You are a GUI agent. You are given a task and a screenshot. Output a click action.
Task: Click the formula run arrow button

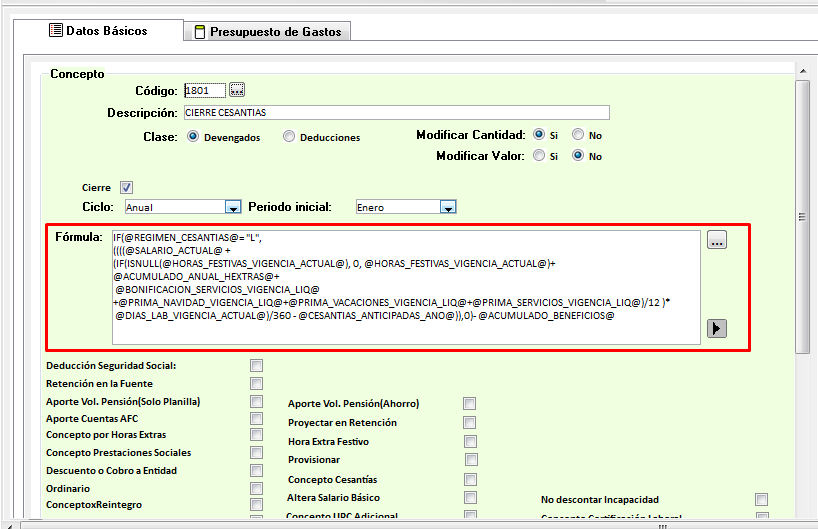pyautogui.click(x=716, y=328)
